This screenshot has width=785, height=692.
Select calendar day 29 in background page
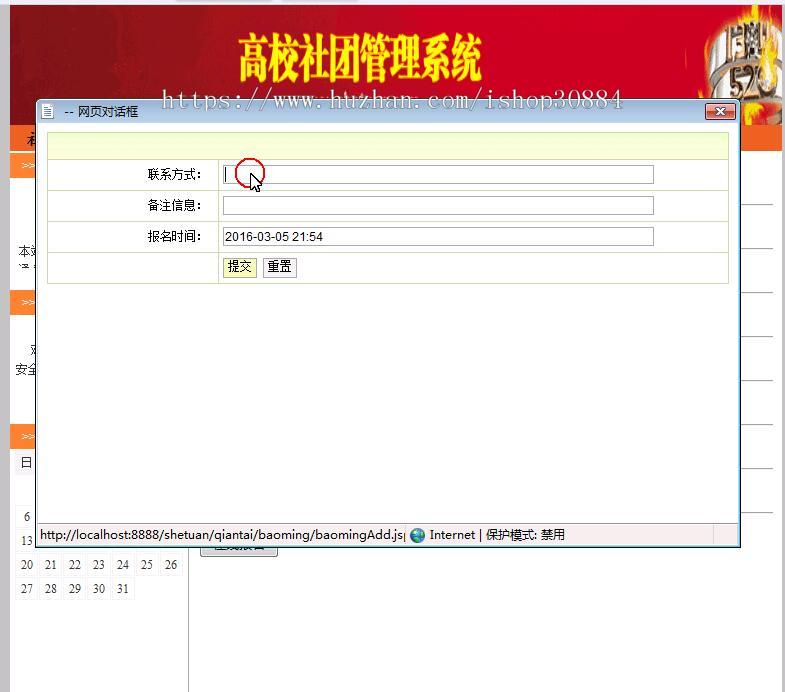point(75,589)
